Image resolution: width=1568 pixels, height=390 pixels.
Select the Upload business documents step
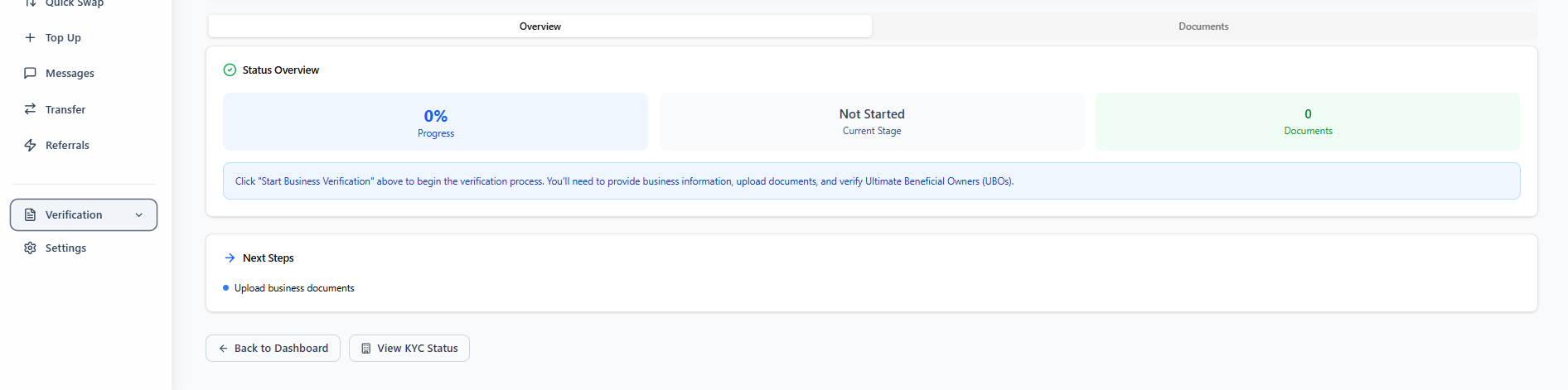coord(294,288)
